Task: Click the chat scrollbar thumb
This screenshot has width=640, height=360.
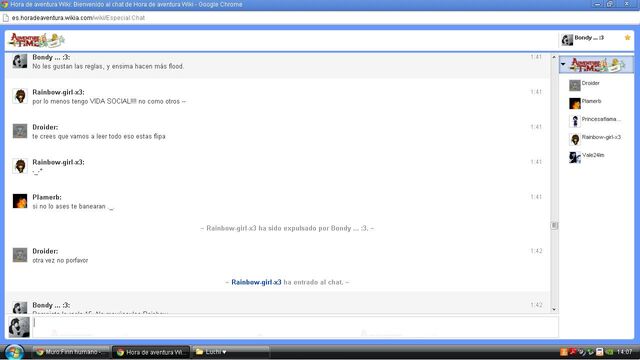Action: coord(554,225)
